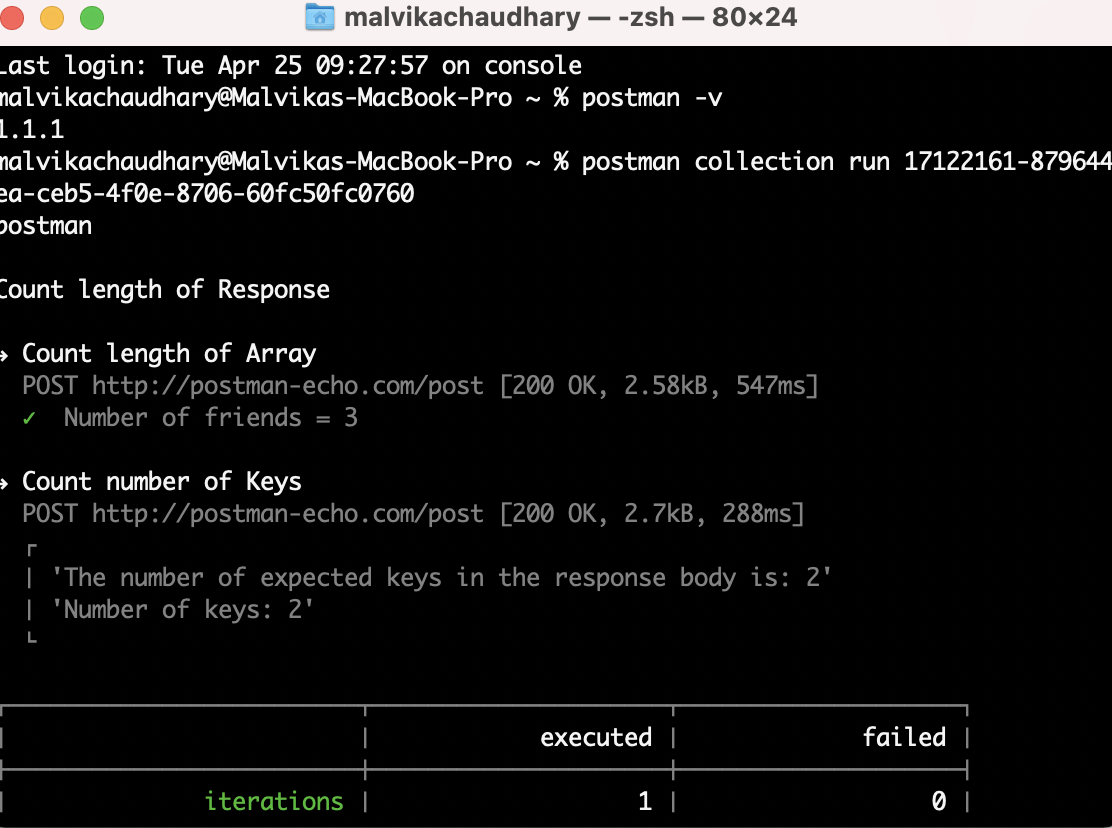Click the 'executed' column header

pos(596,737)
